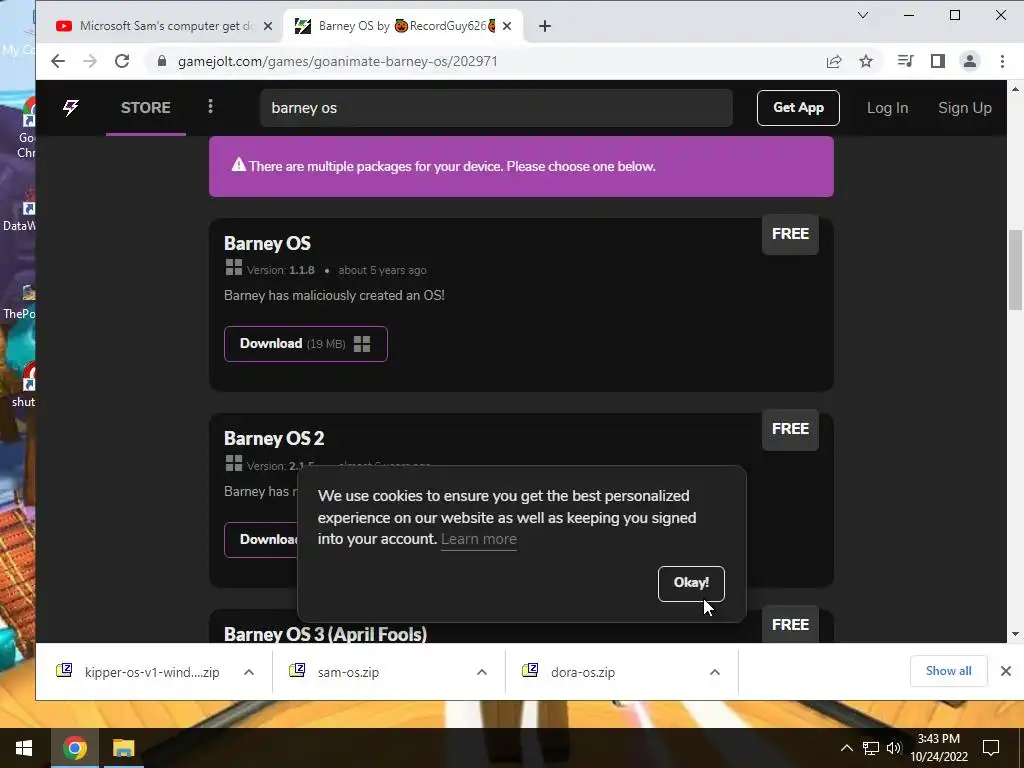Click the volume speaker tray icon
1024x768 pixels.
(893, 748)
